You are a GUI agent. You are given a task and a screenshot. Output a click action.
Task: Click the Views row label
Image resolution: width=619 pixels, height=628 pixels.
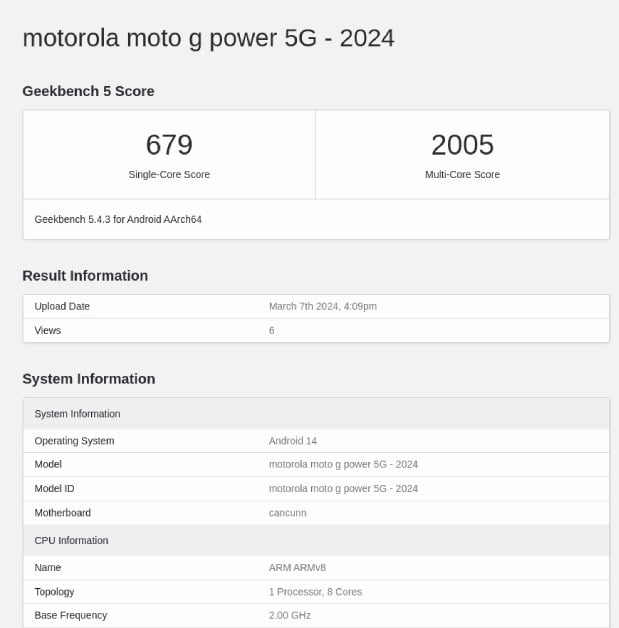coord(48,330)
